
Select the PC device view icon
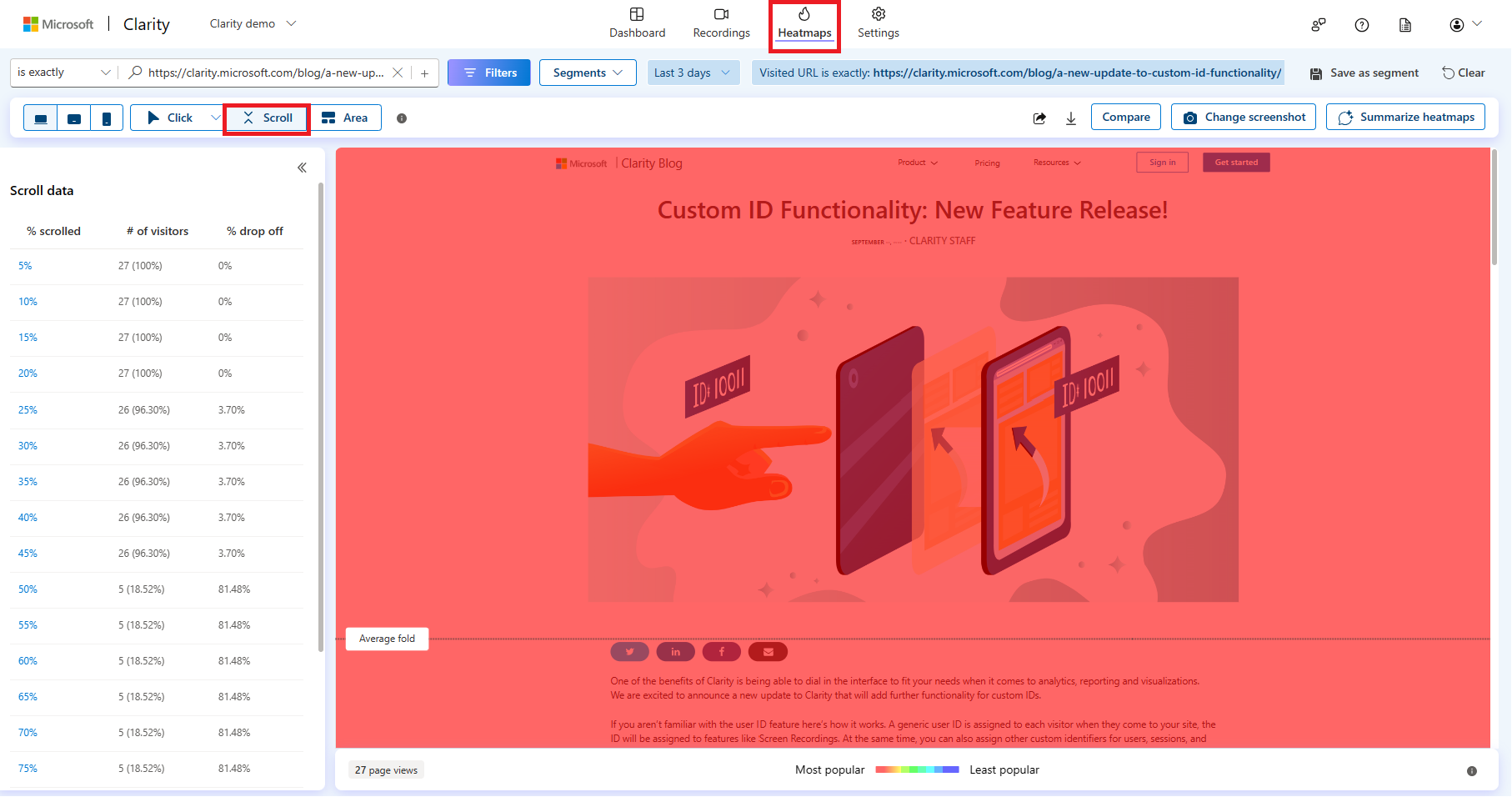(x=40, y=118)
